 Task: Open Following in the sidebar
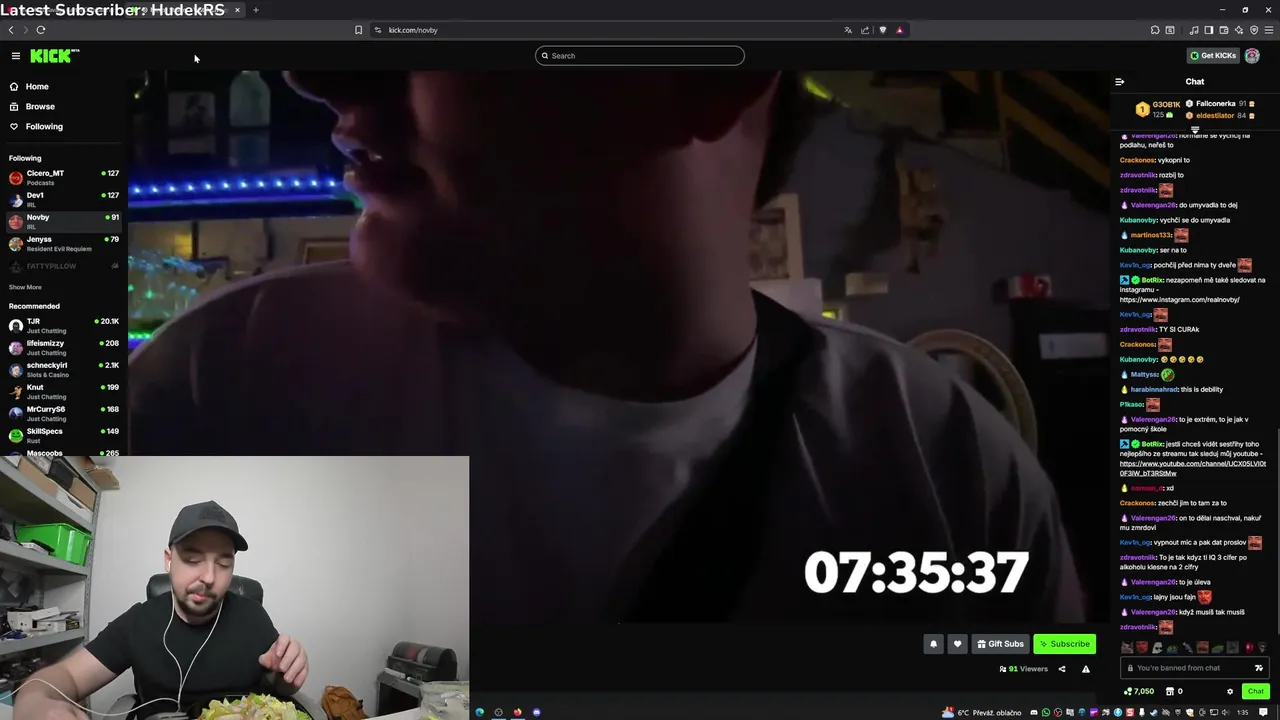(x=64, y=127)
